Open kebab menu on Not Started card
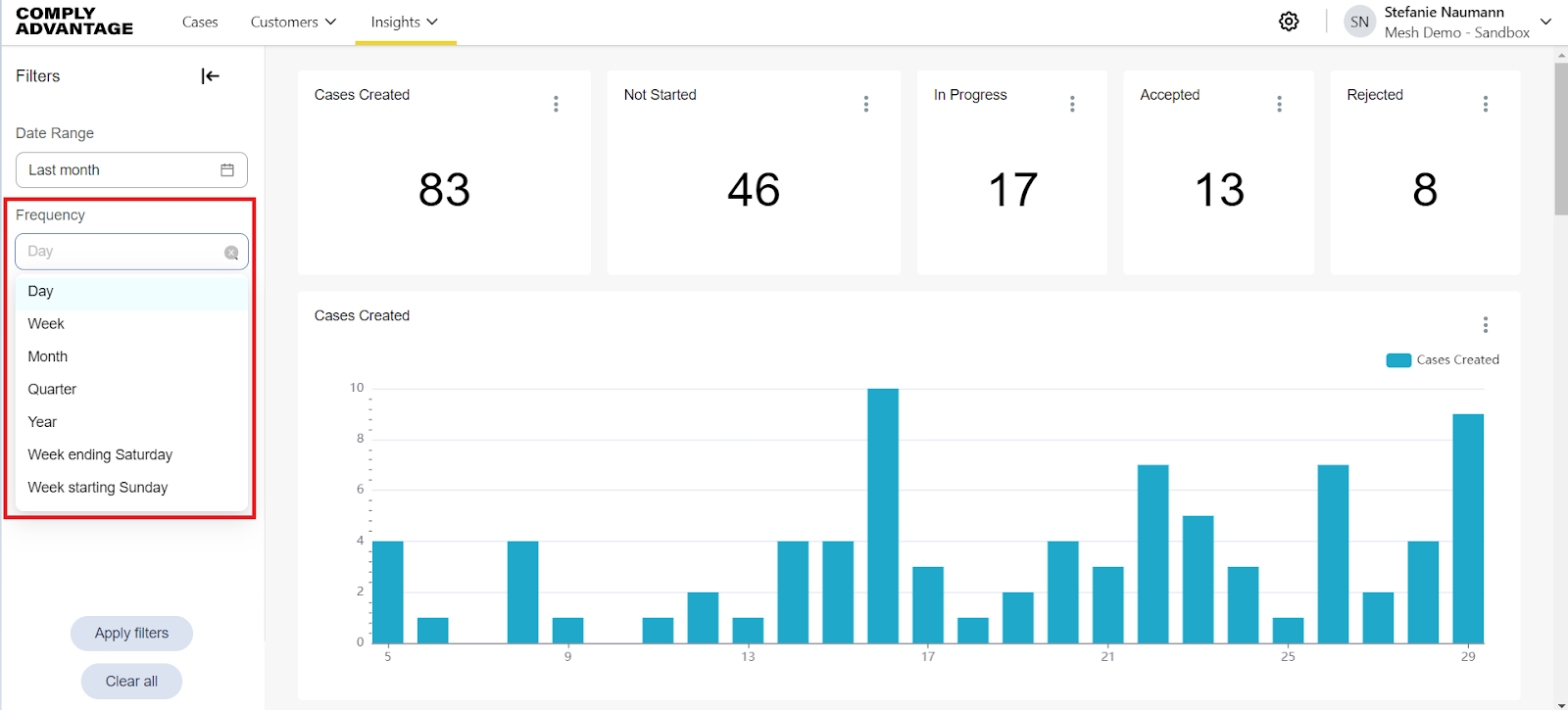Viewport: 1568px width, 710px height. tap(866, 104)
